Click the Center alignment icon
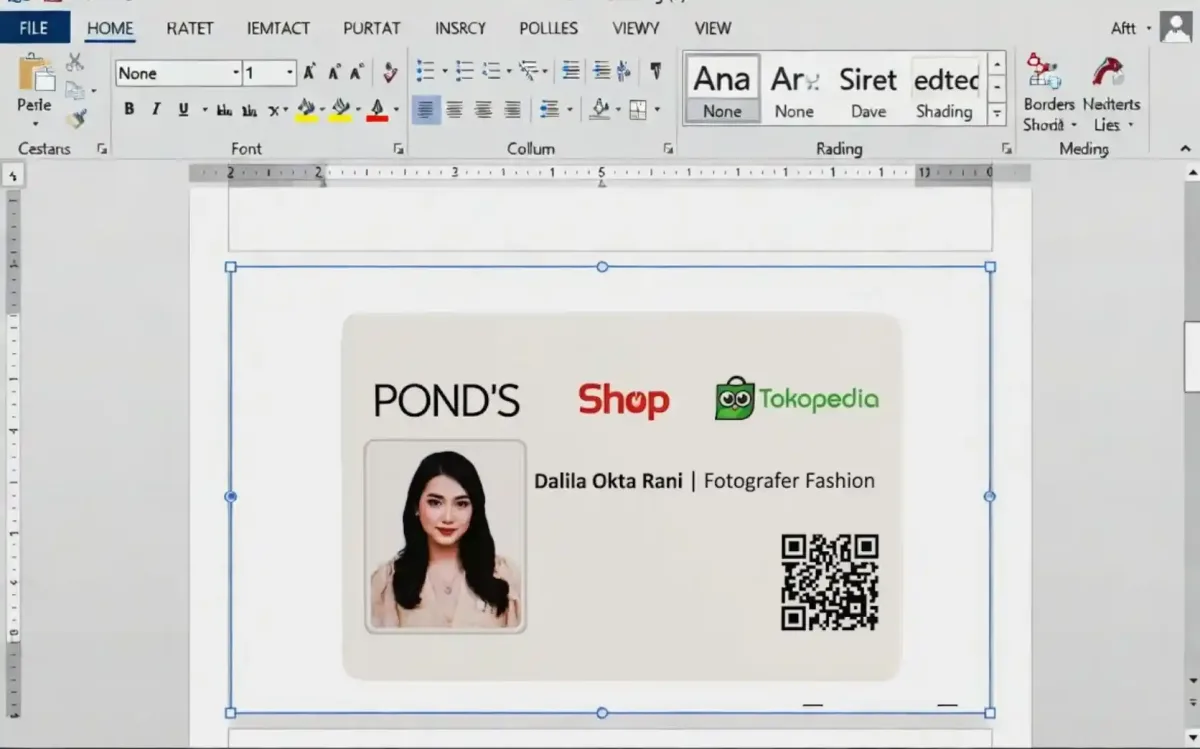 (x=455, y=110)
